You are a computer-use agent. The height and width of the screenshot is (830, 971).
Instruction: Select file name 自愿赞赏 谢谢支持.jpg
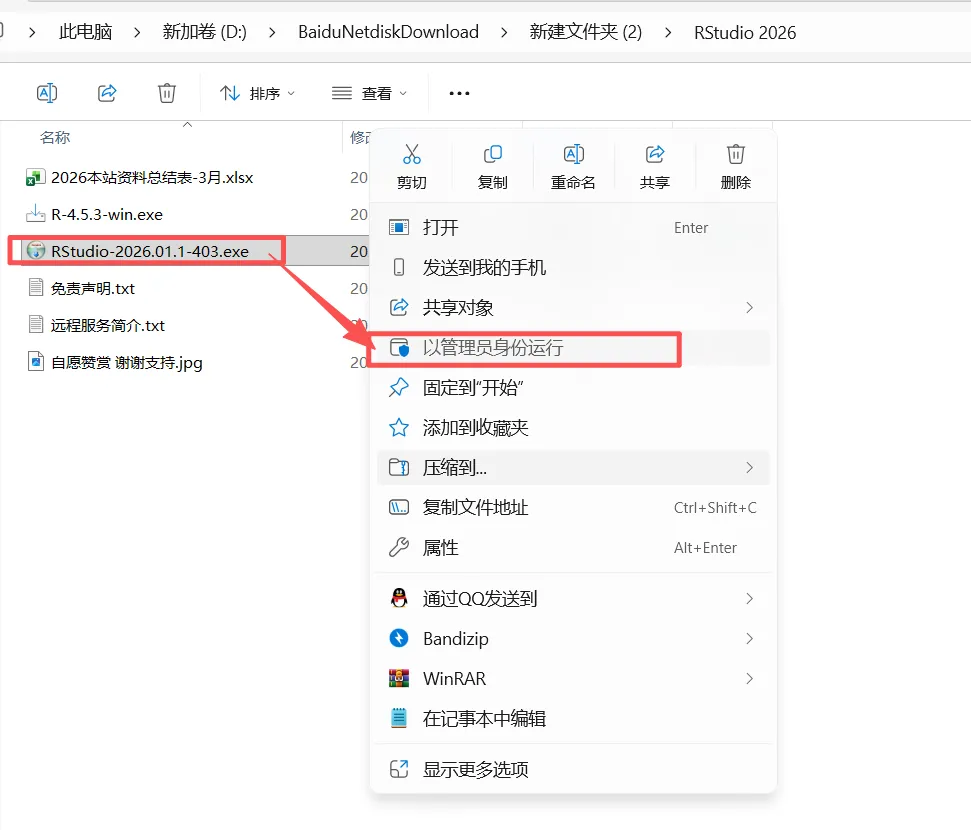point(126,362)
